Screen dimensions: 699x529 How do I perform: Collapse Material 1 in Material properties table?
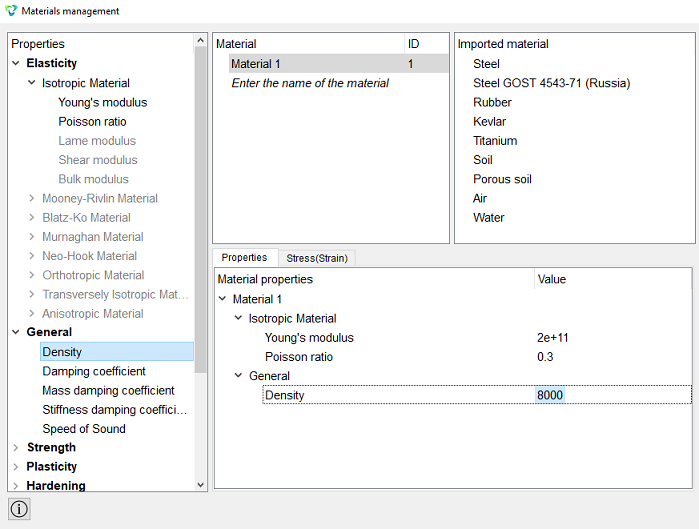tap(223, 299)
